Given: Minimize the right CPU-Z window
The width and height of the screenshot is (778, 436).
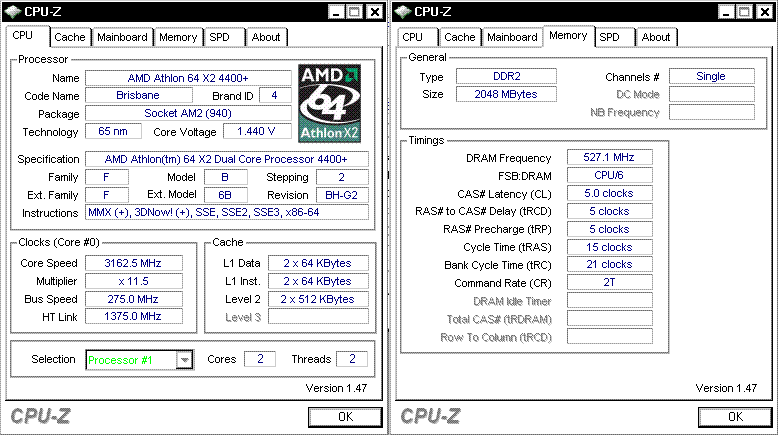Looking at the screenshot, I should [726, 12].
